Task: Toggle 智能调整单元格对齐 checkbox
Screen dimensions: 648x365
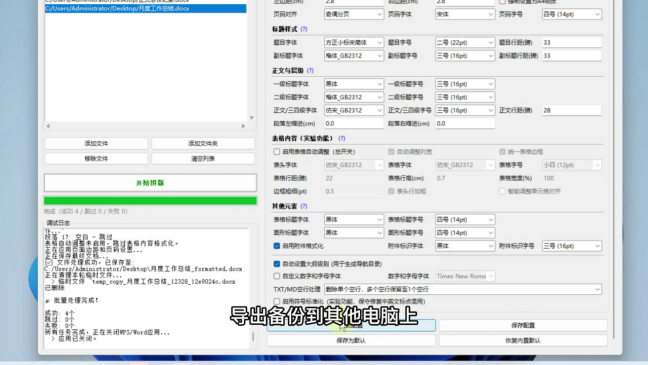Action: (x=502, y=191)
